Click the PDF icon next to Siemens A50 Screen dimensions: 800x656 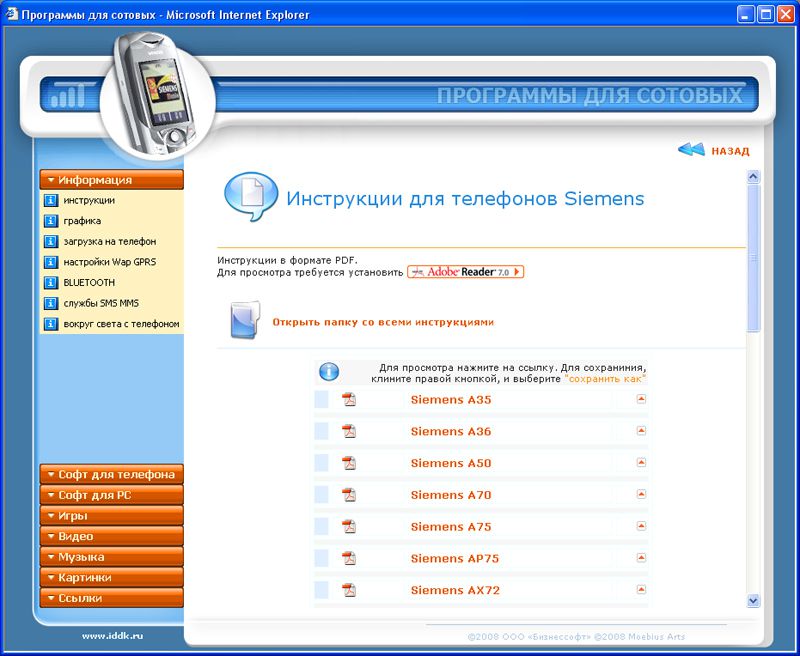pyautogui.click(x=349, y=463)
